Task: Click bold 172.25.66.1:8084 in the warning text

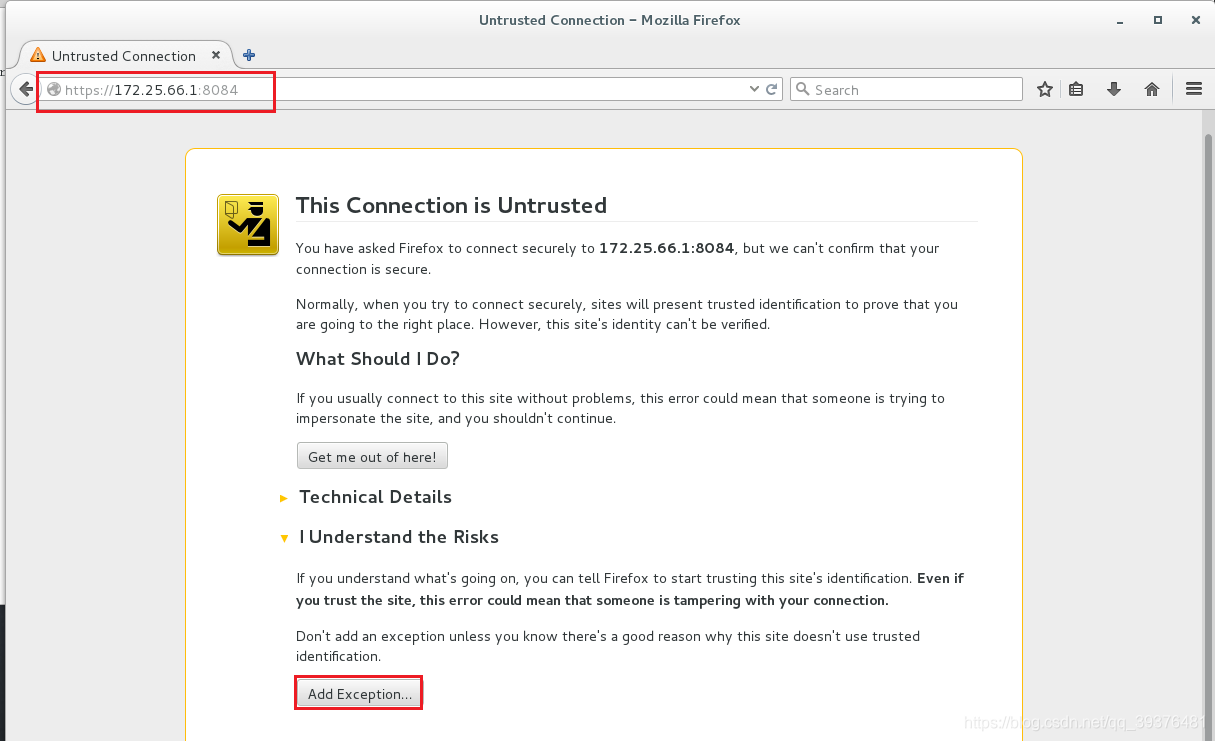Action: [x=666, y=248]
